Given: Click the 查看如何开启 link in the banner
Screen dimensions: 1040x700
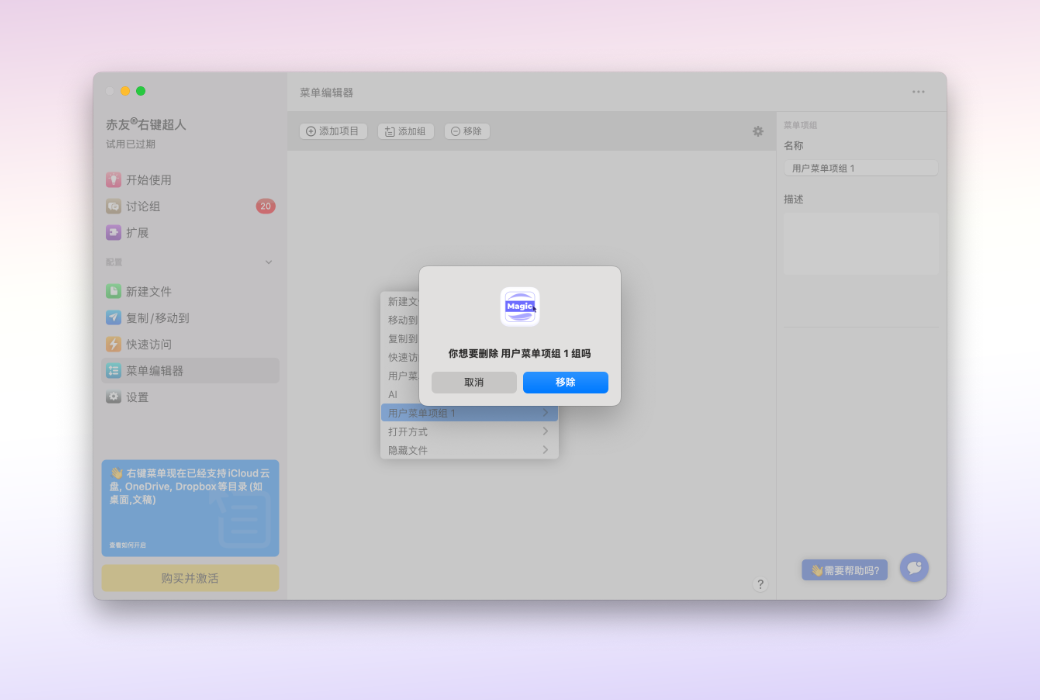Looking at the screenshot, I should pyautogui.click(x=127, y=545).
